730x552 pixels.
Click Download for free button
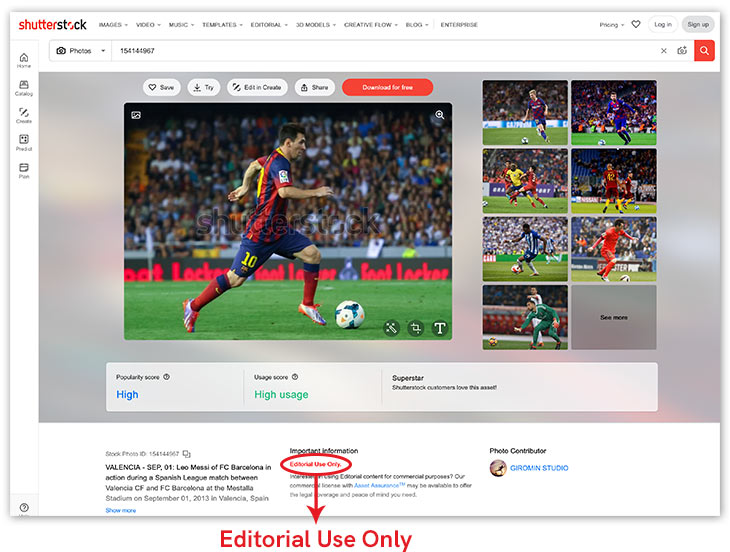coord(387,88)
